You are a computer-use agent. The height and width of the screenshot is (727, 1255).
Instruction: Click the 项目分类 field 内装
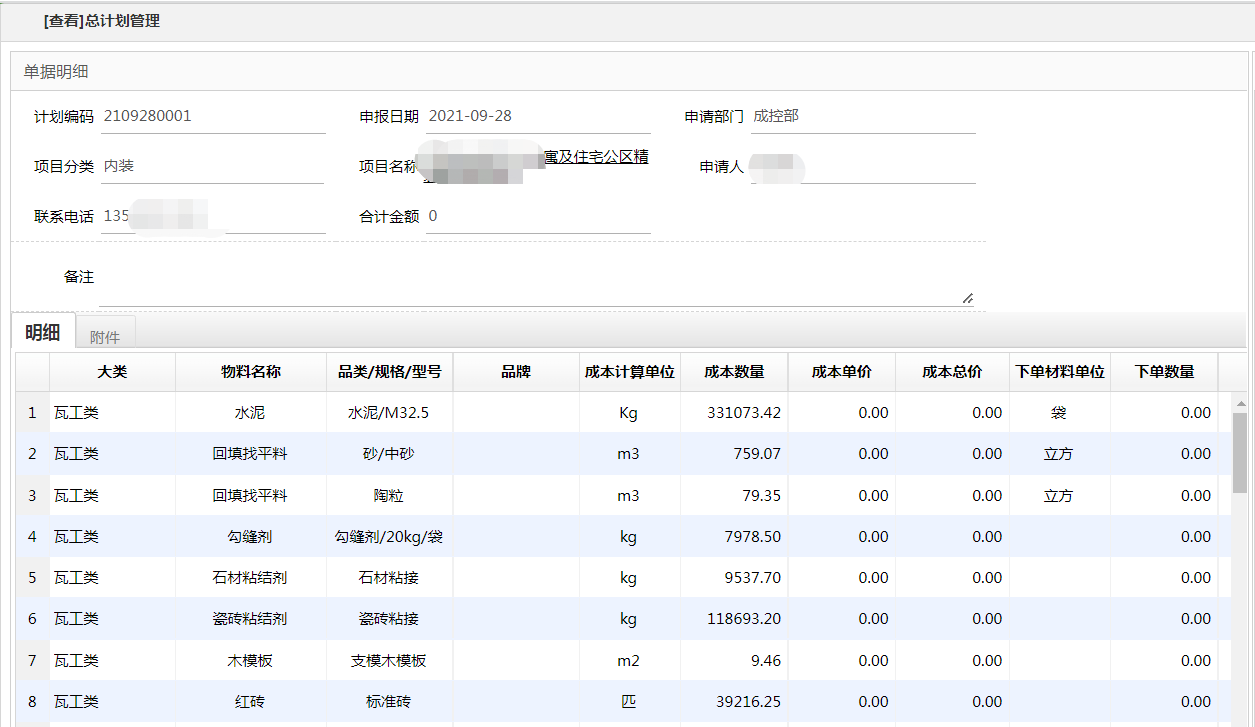point(213,166)
